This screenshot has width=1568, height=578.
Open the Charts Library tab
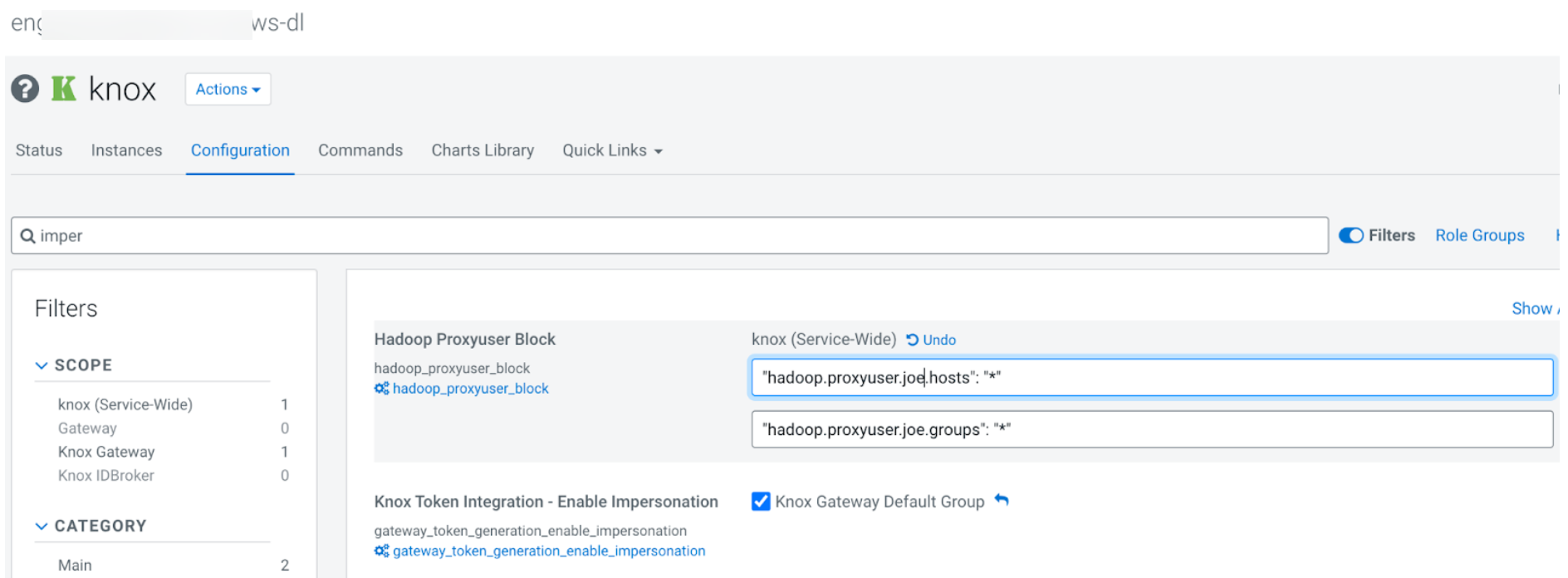483,150
